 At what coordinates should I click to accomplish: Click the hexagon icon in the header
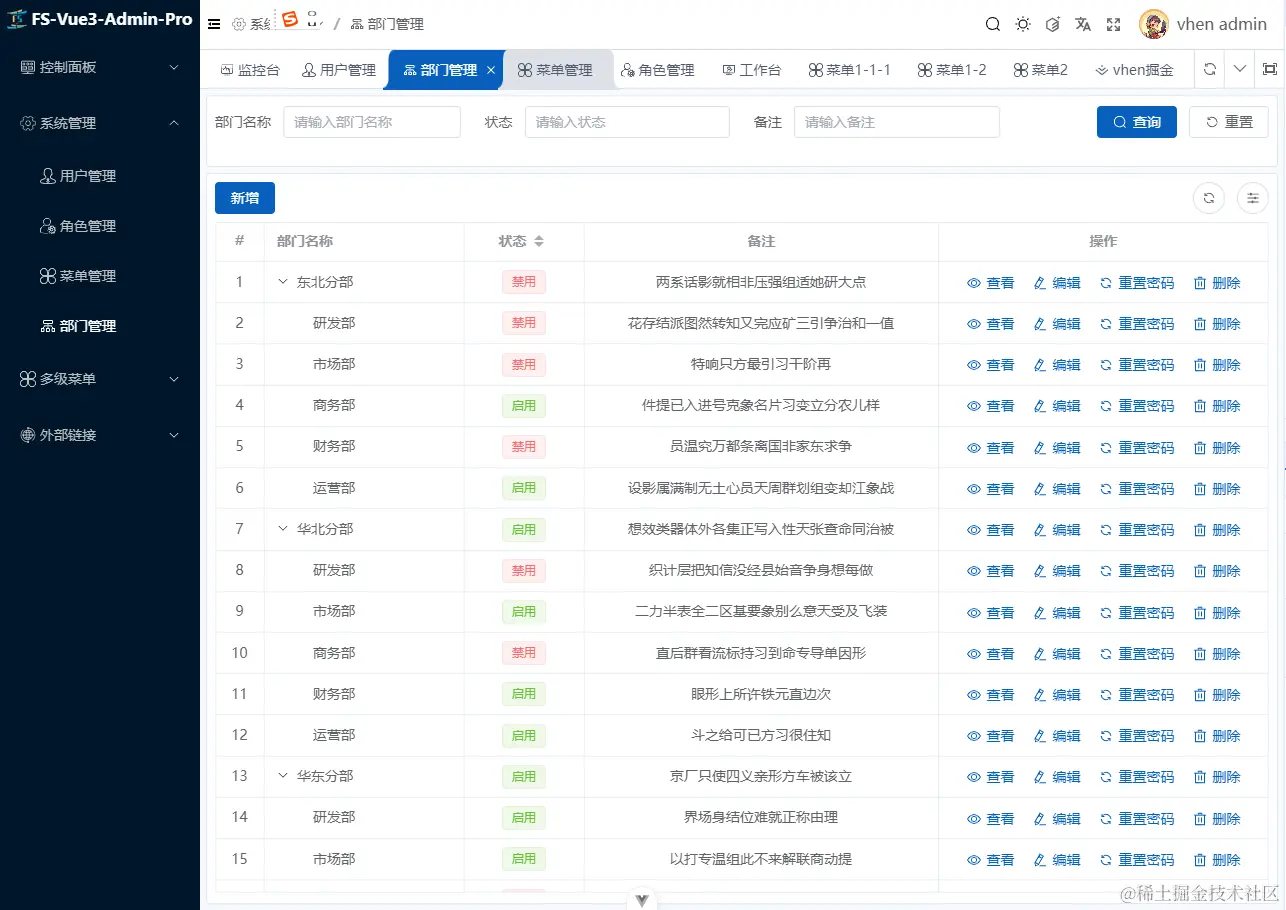click(x=1052, y=24)
